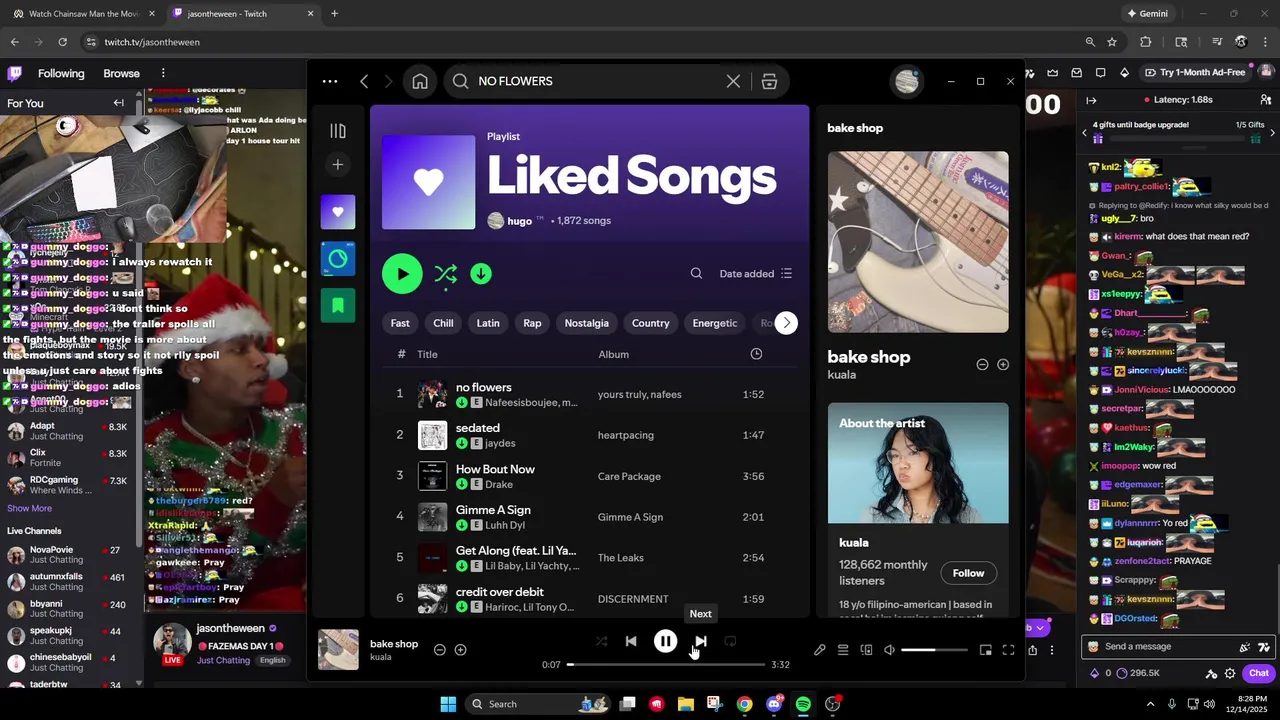
Task: Select the Energetic filter chip
Action: [715, 323]
